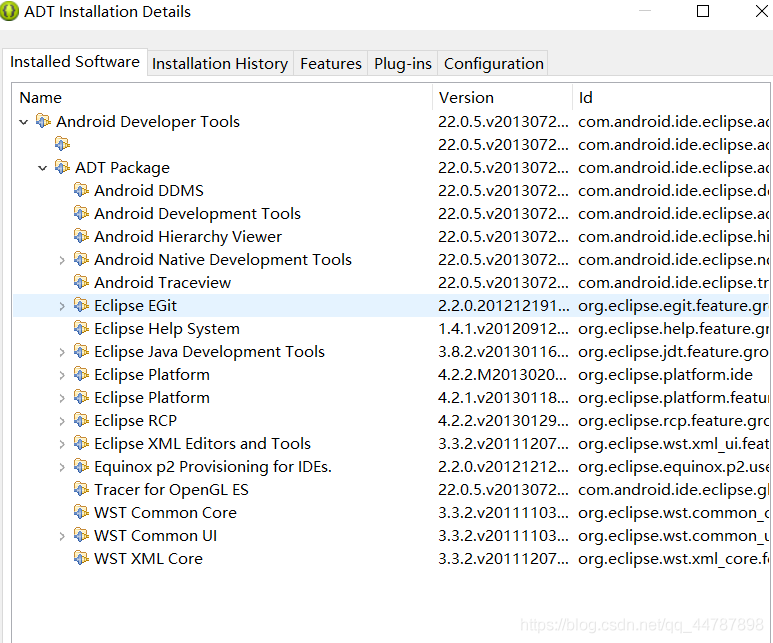773x643 pixels.
Task: Open the Configuration tab
Action: pyautogui.click(x=493, y=64)
